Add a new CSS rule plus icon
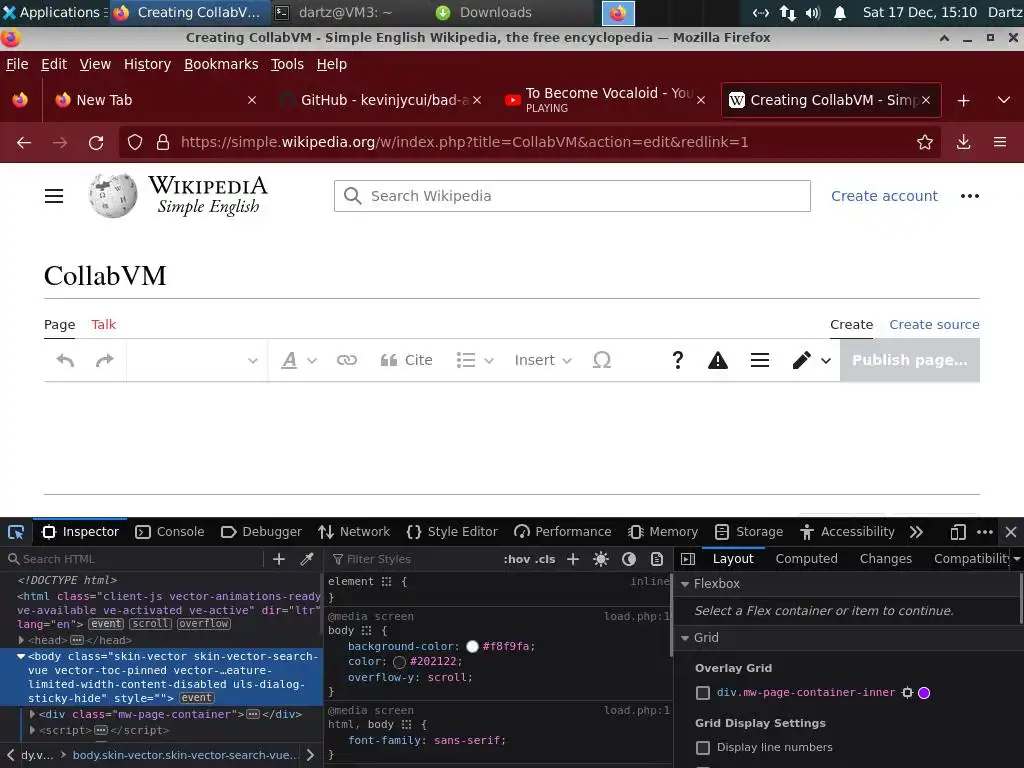The height and width of the screenshot is (768, 1024). 573,559
